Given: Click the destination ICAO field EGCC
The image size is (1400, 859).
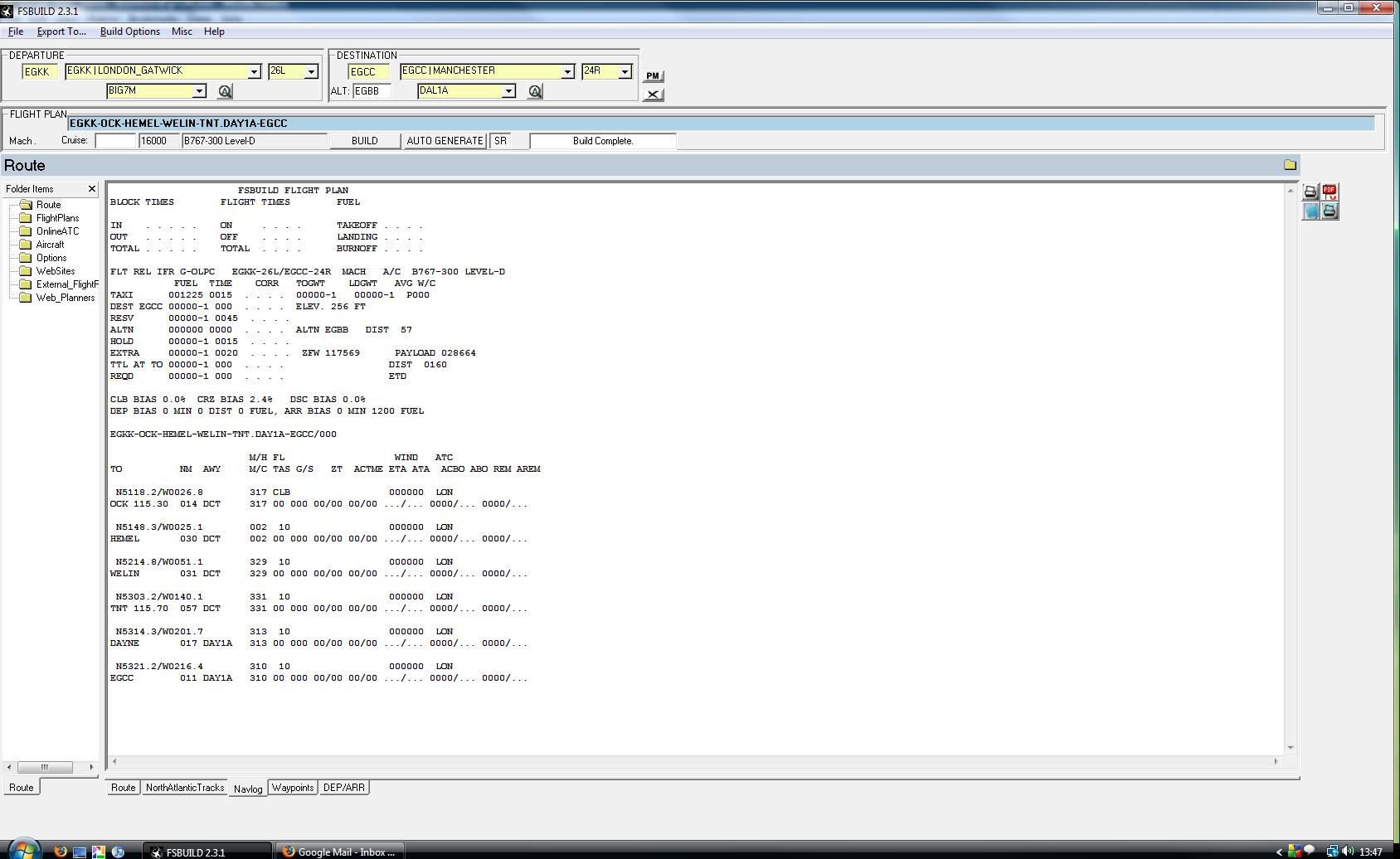Looking at the screenshot, I should tap(368, 72).
